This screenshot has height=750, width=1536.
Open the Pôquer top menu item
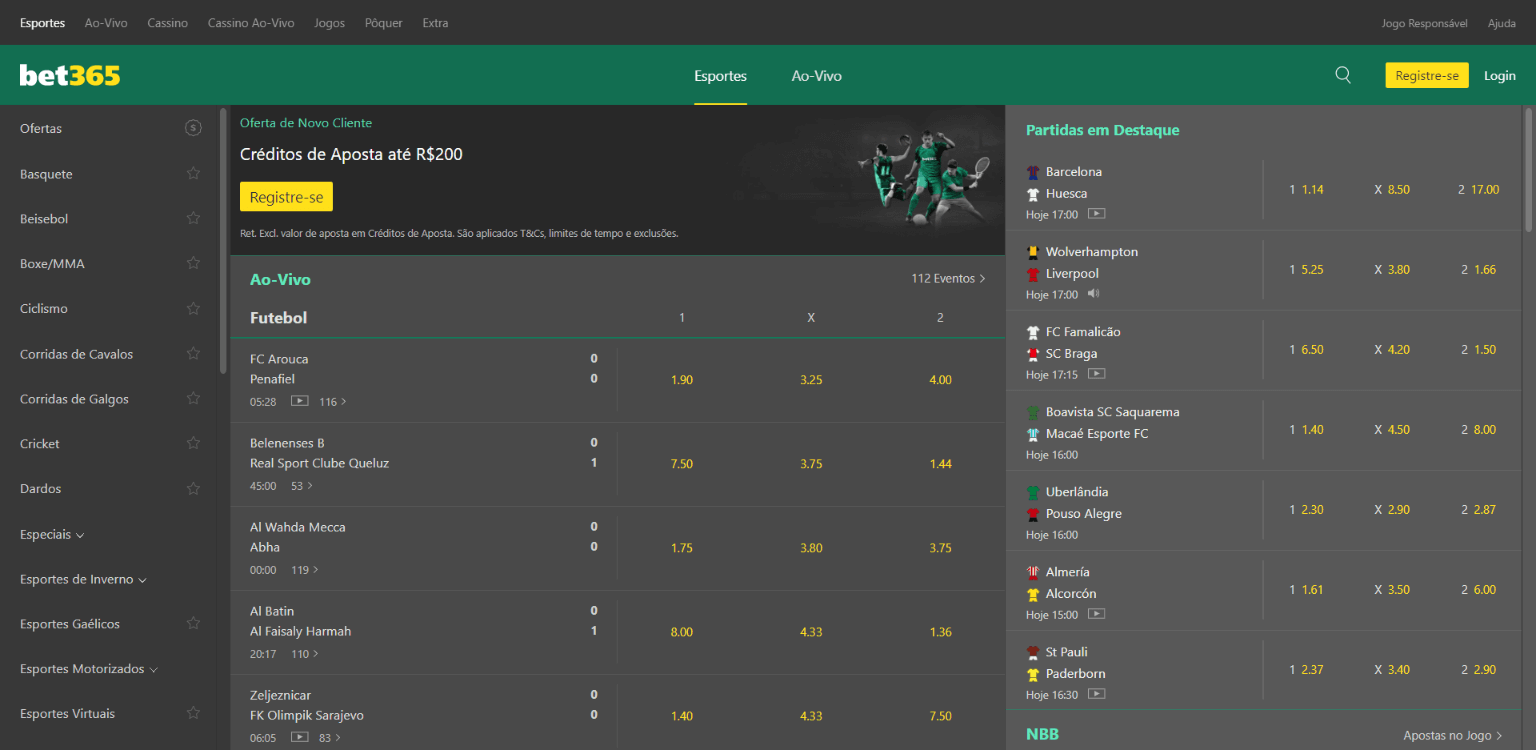tap(384, 23)
